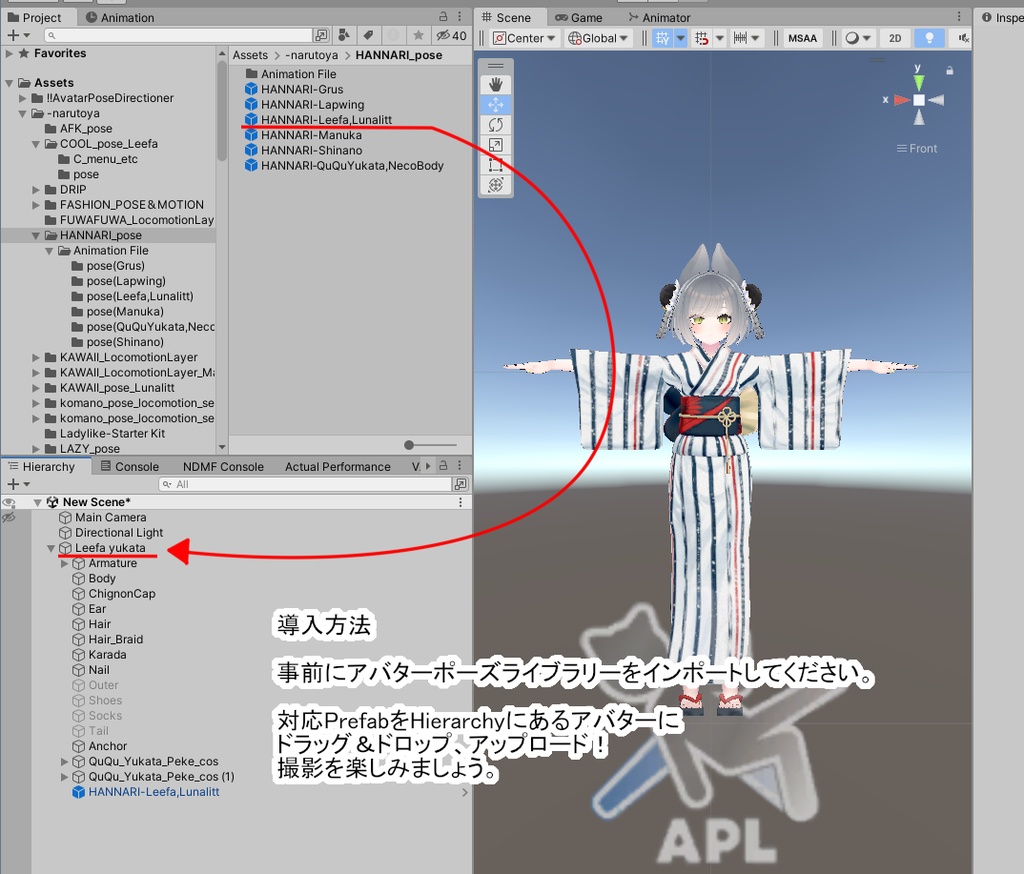This screenshot has height=874, width=1024.
Task: Collapse the Assets folder tree
Action: point(8,83)
